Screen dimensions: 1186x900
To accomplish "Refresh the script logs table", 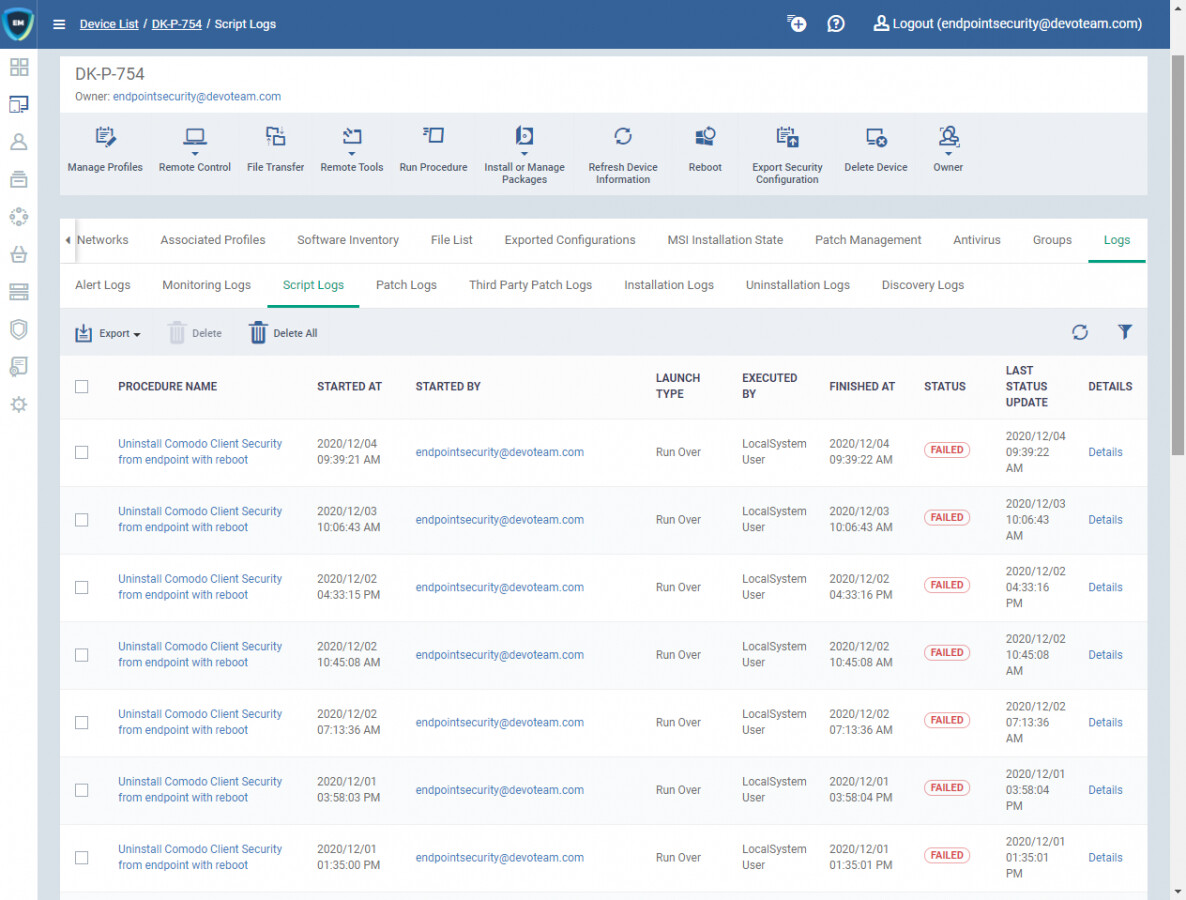I will 1079,332.
